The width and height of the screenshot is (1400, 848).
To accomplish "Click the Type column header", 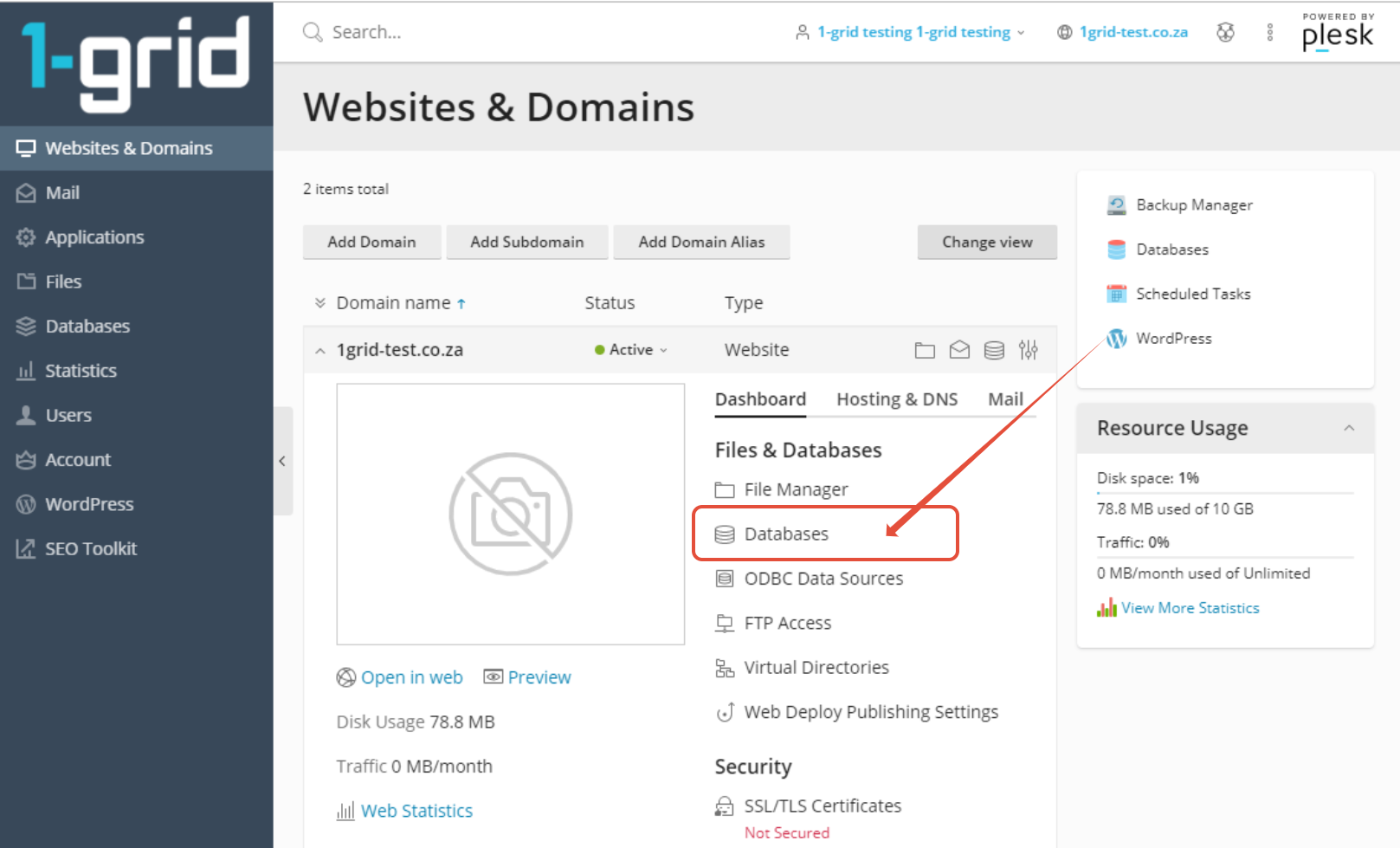I will click(744, 302).
